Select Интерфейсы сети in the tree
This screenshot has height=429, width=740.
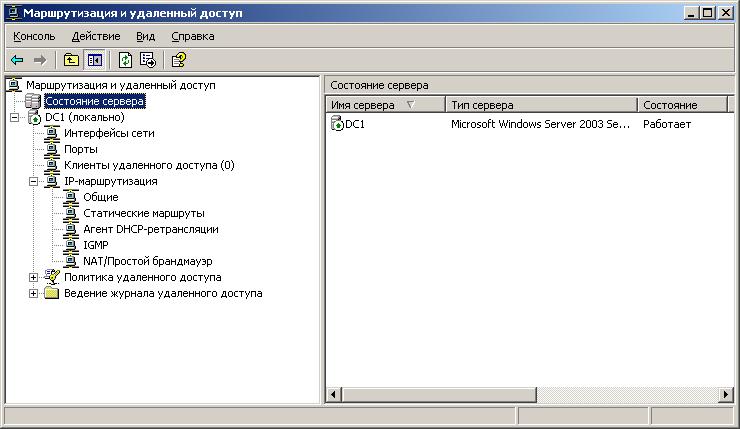tap(109, 133)
